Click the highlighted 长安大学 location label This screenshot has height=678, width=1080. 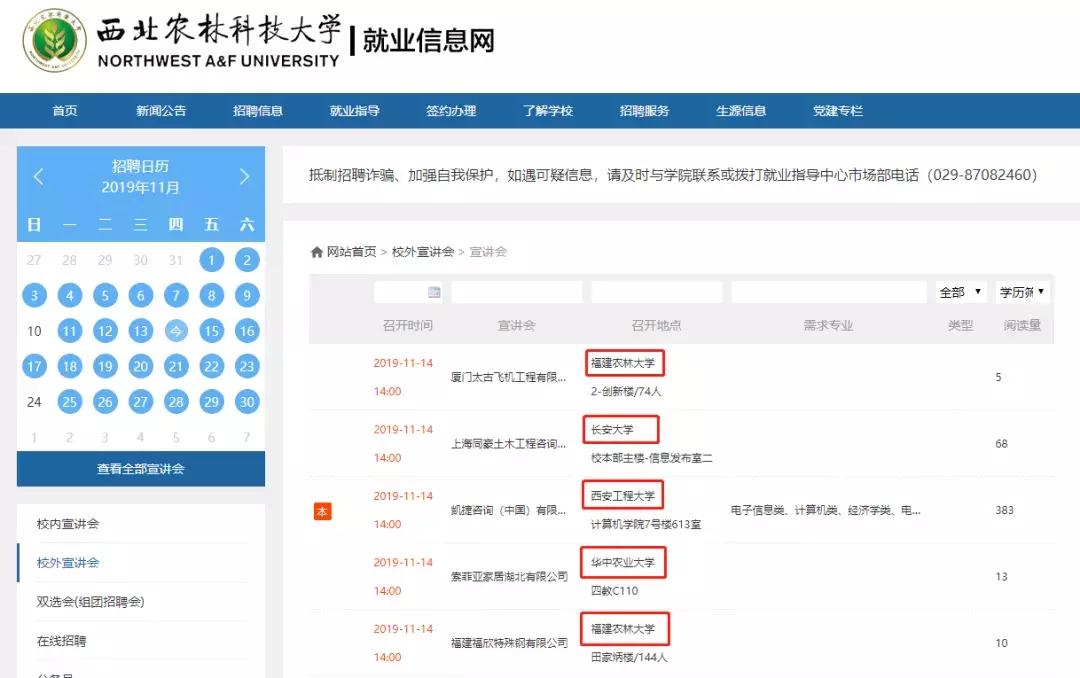click(622, 428)
